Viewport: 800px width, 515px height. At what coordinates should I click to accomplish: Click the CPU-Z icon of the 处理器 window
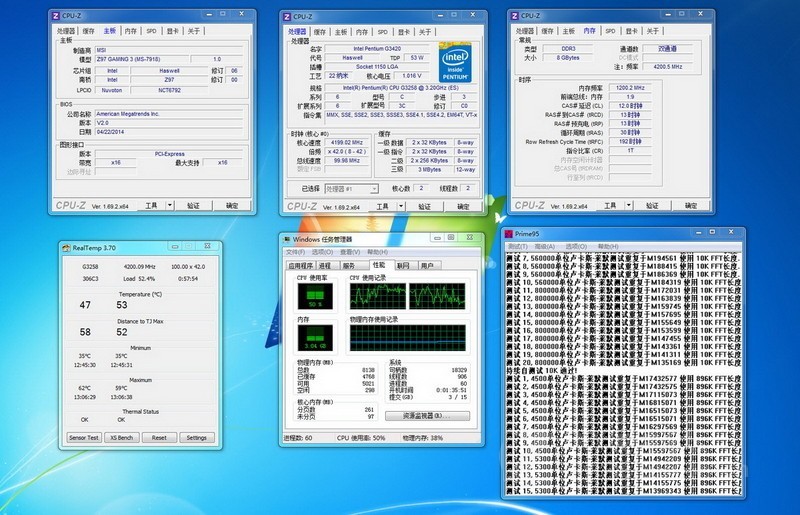(287, 17)
